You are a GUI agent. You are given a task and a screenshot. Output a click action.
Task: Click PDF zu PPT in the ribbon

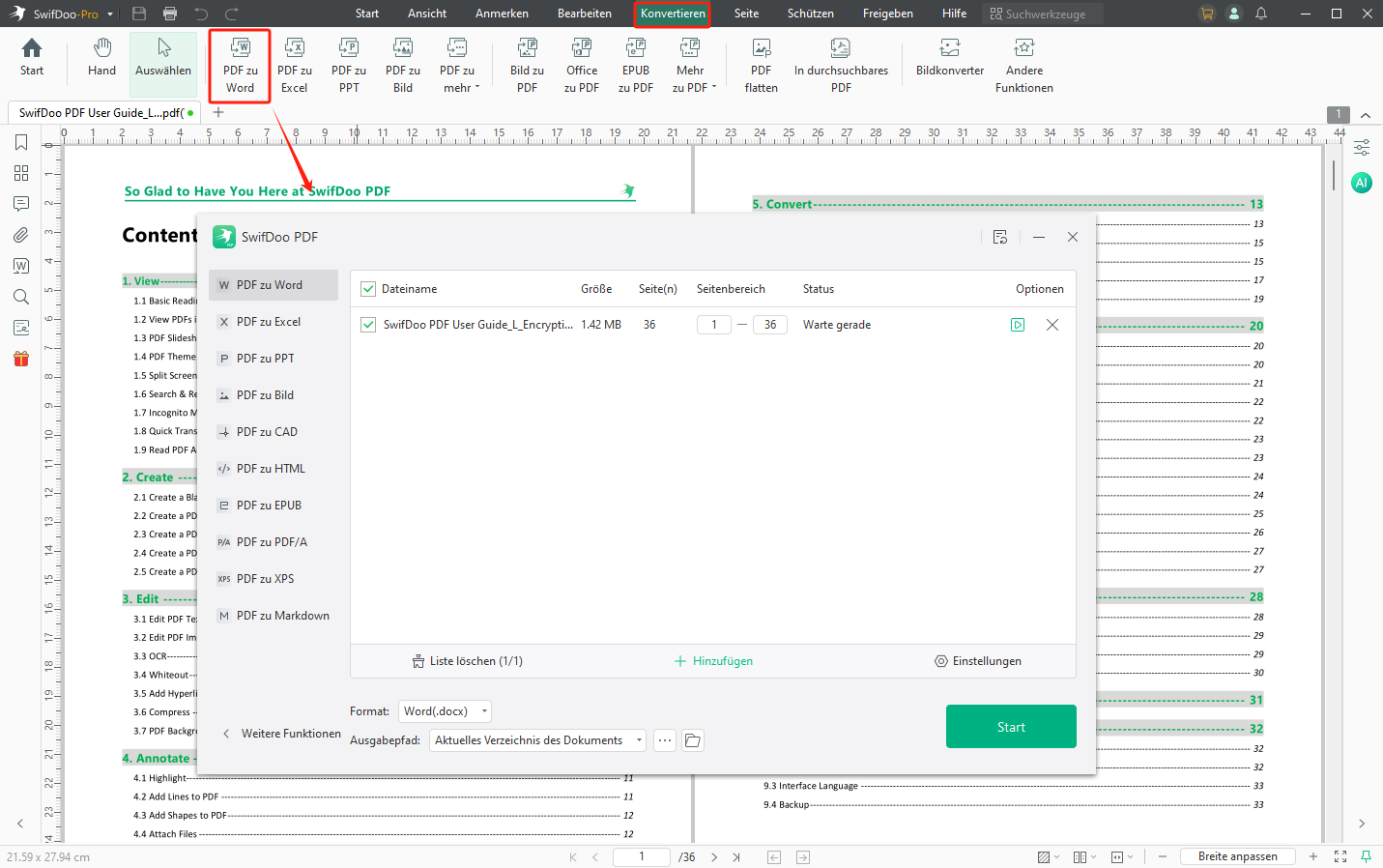click(349, 65)
